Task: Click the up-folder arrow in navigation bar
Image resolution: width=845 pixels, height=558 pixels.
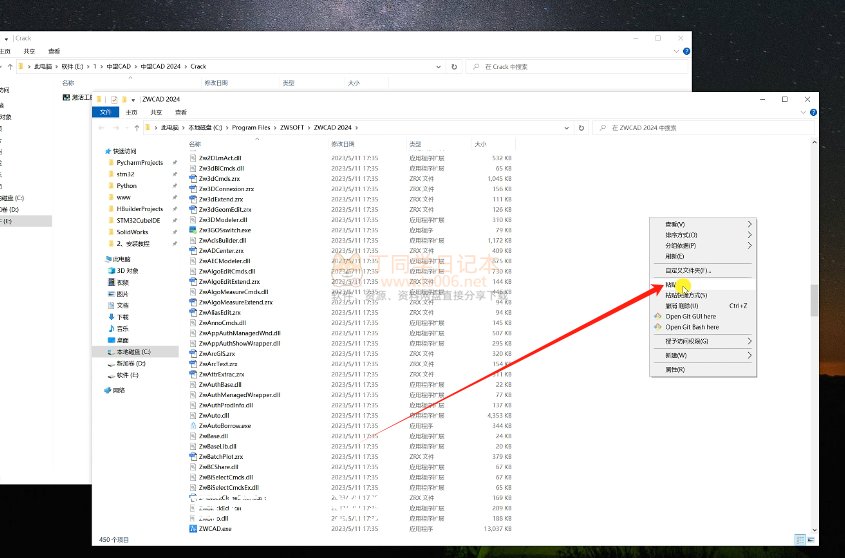Action: 136,128
